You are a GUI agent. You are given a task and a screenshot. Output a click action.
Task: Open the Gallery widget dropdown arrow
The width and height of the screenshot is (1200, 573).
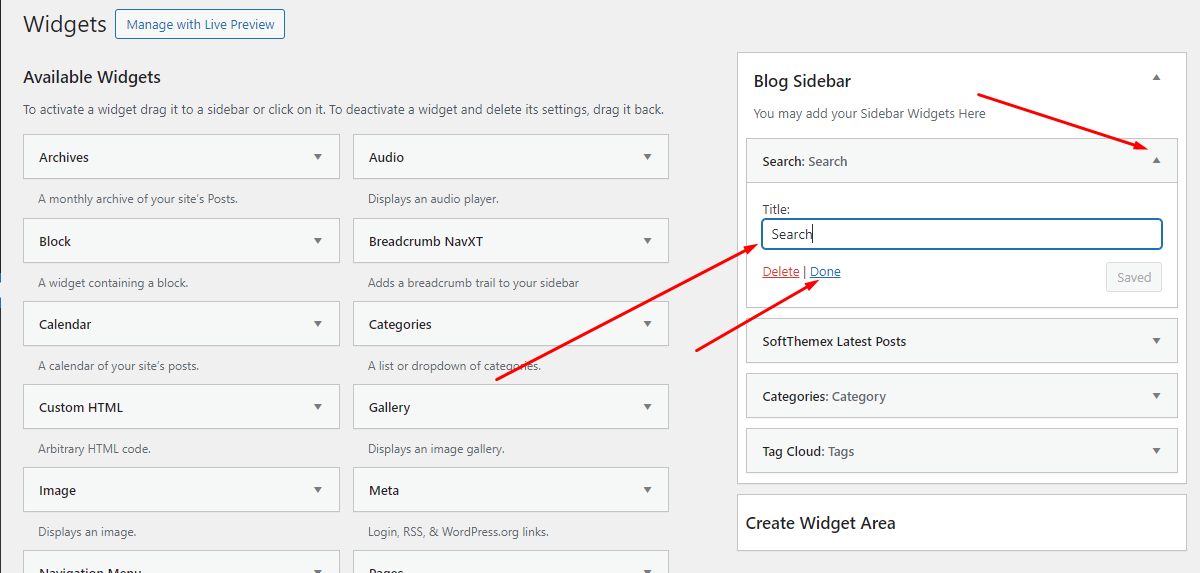pos(648,407)
